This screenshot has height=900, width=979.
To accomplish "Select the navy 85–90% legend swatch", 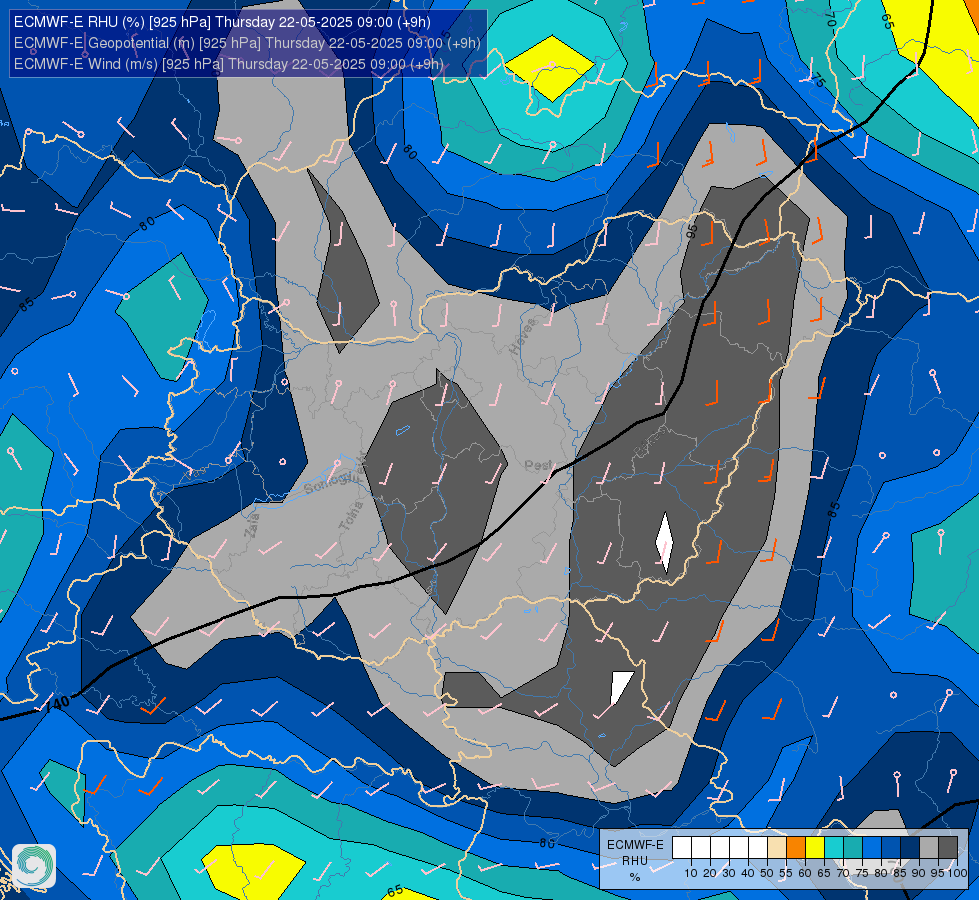I will [x=910, y=848].
